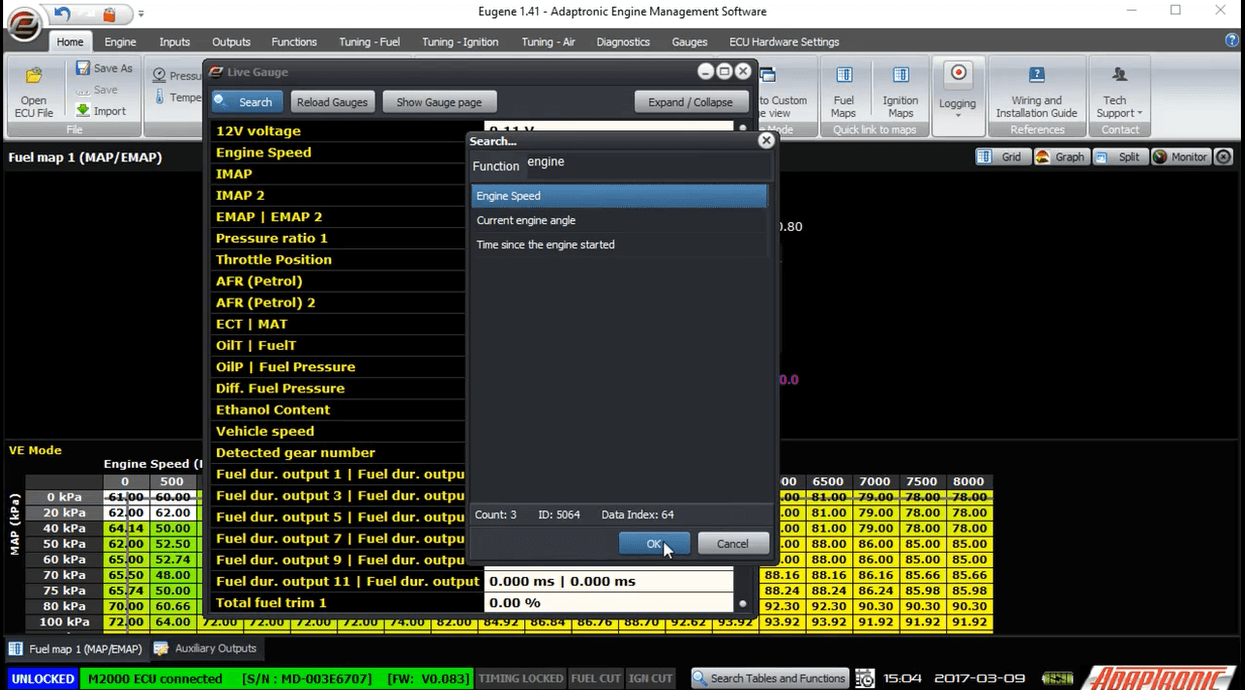This screenshot has height=690, width=1245.
Task: Select Current engine angle result
Action: tap(619, 220)
